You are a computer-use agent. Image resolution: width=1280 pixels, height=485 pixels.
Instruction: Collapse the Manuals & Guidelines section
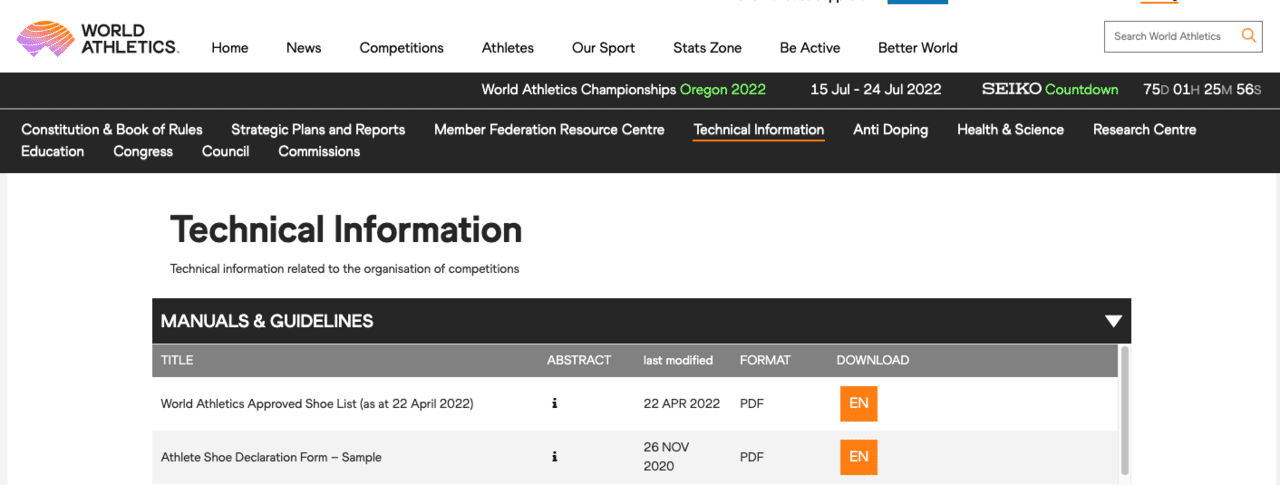pos(1113,321)
